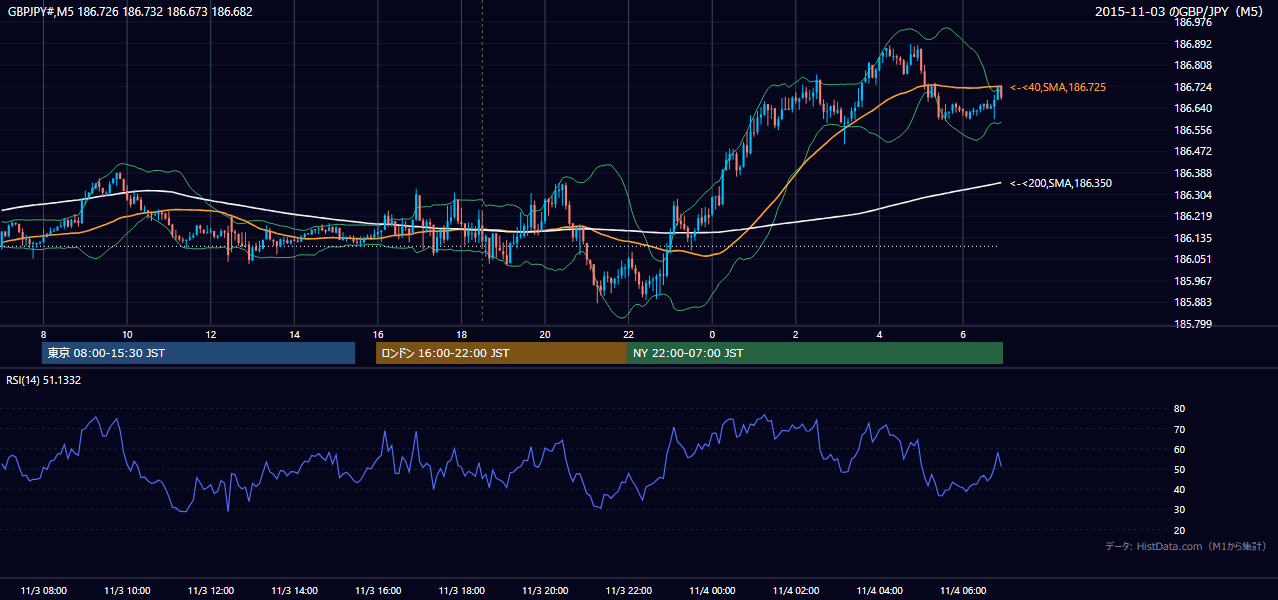Image resolution: width=1278 pixels, height=600 pixels.
Task: Click price axis label 185.883
Action: click(1192, 302)
